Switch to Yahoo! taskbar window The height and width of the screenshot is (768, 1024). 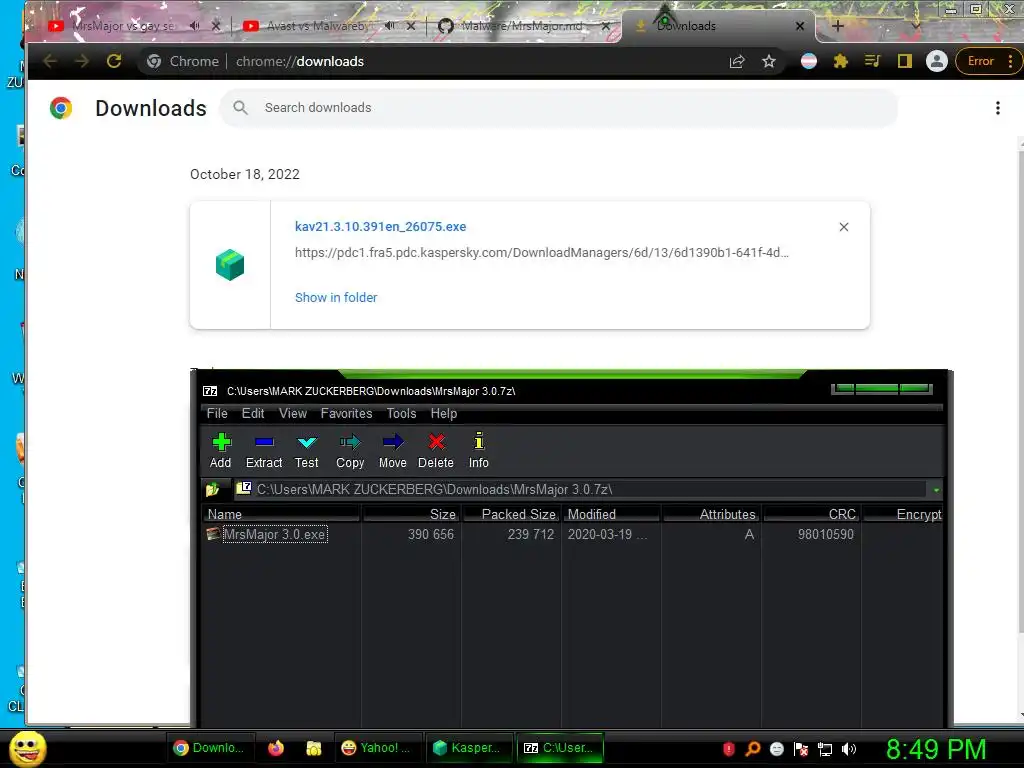pyautogui.click(x=377, y=748)
